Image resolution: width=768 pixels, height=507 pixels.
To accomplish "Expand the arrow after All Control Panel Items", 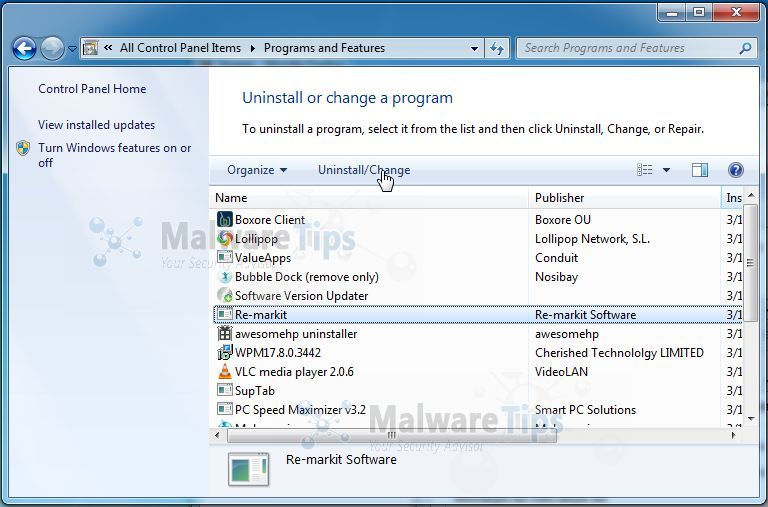I will pyautogui.click(x=253, y=48).
